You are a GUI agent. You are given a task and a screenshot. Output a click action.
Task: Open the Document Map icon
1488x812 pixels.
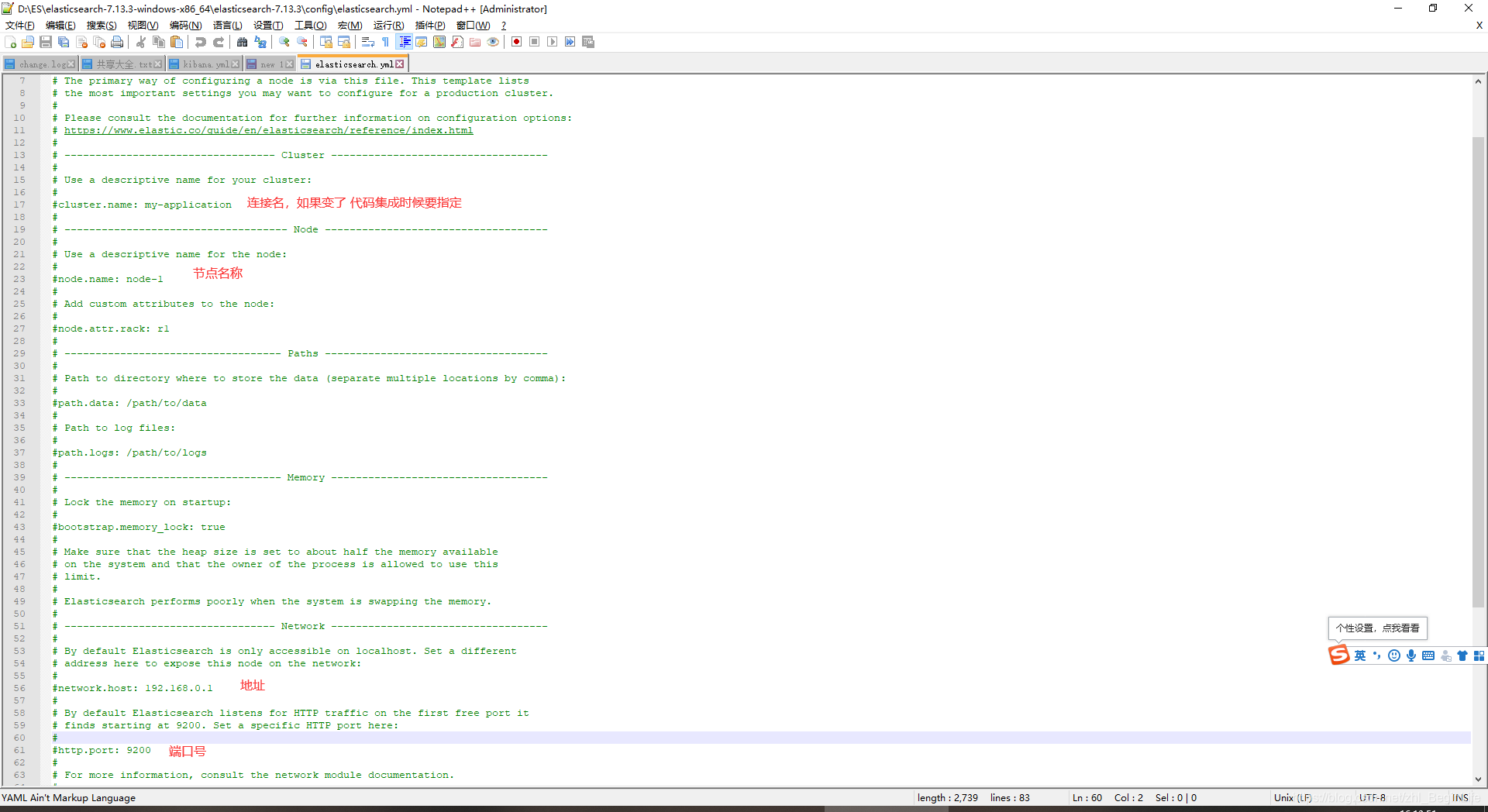439,42
